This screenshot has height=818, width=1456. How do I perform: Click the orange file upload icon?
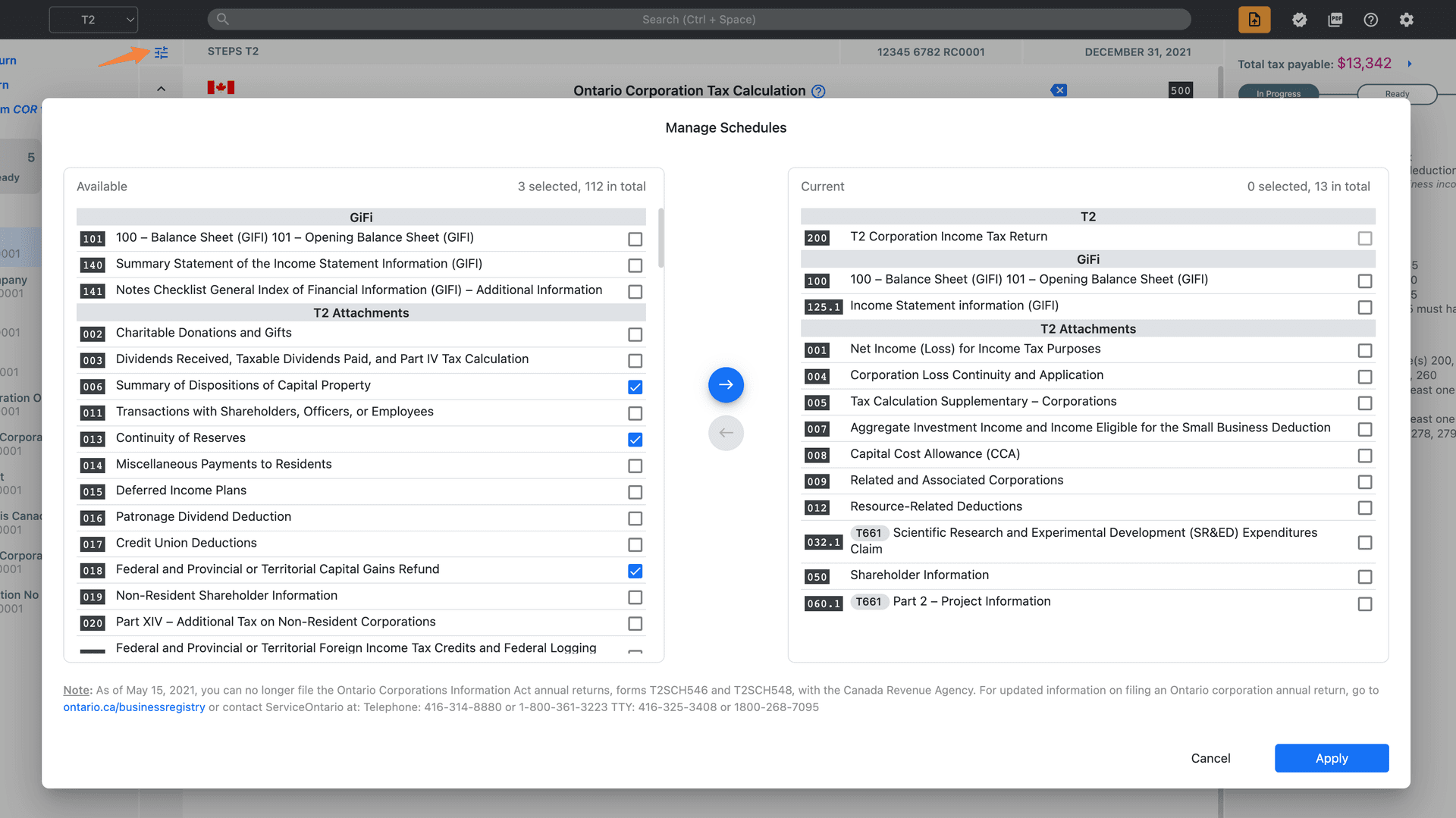(1254, 20)
